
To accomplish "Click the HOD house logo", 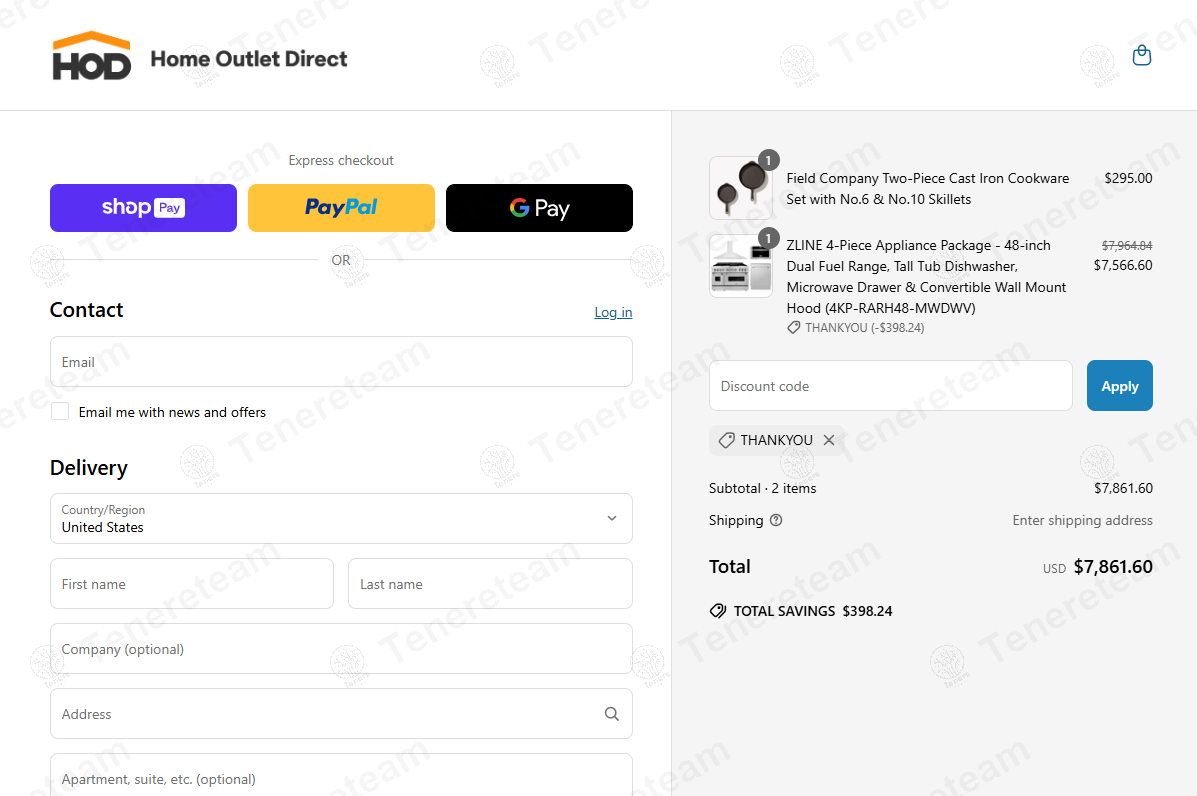I will (x=91, y=56).
